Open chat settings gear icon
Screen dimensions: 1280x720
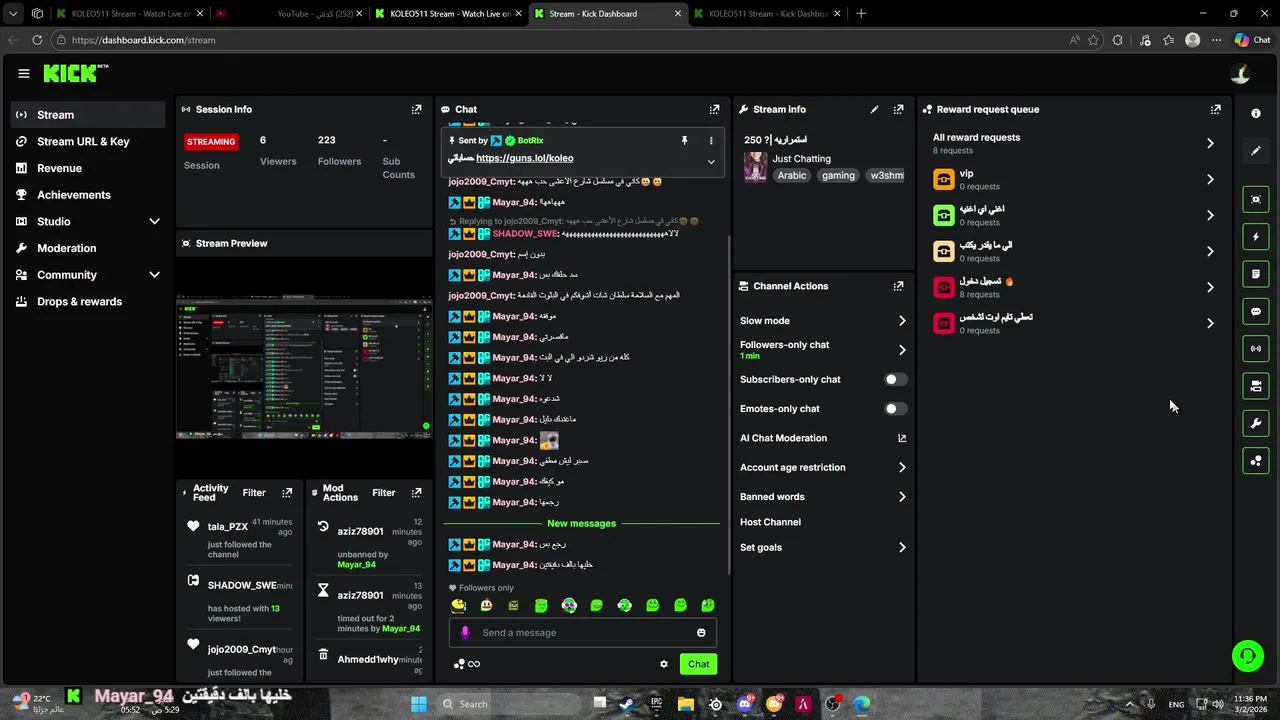tap(663, 664)
